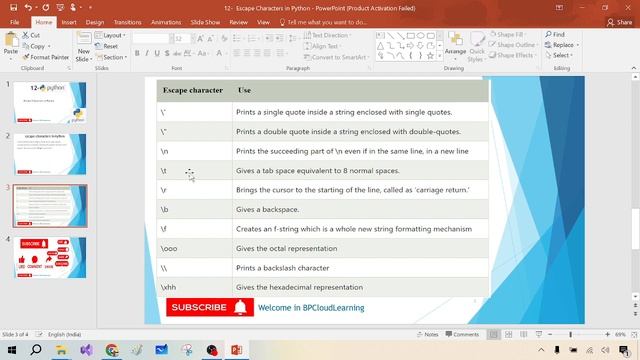Click the Replace button
The width and height of the screenshot is (640, 360).
click(562, 45)
